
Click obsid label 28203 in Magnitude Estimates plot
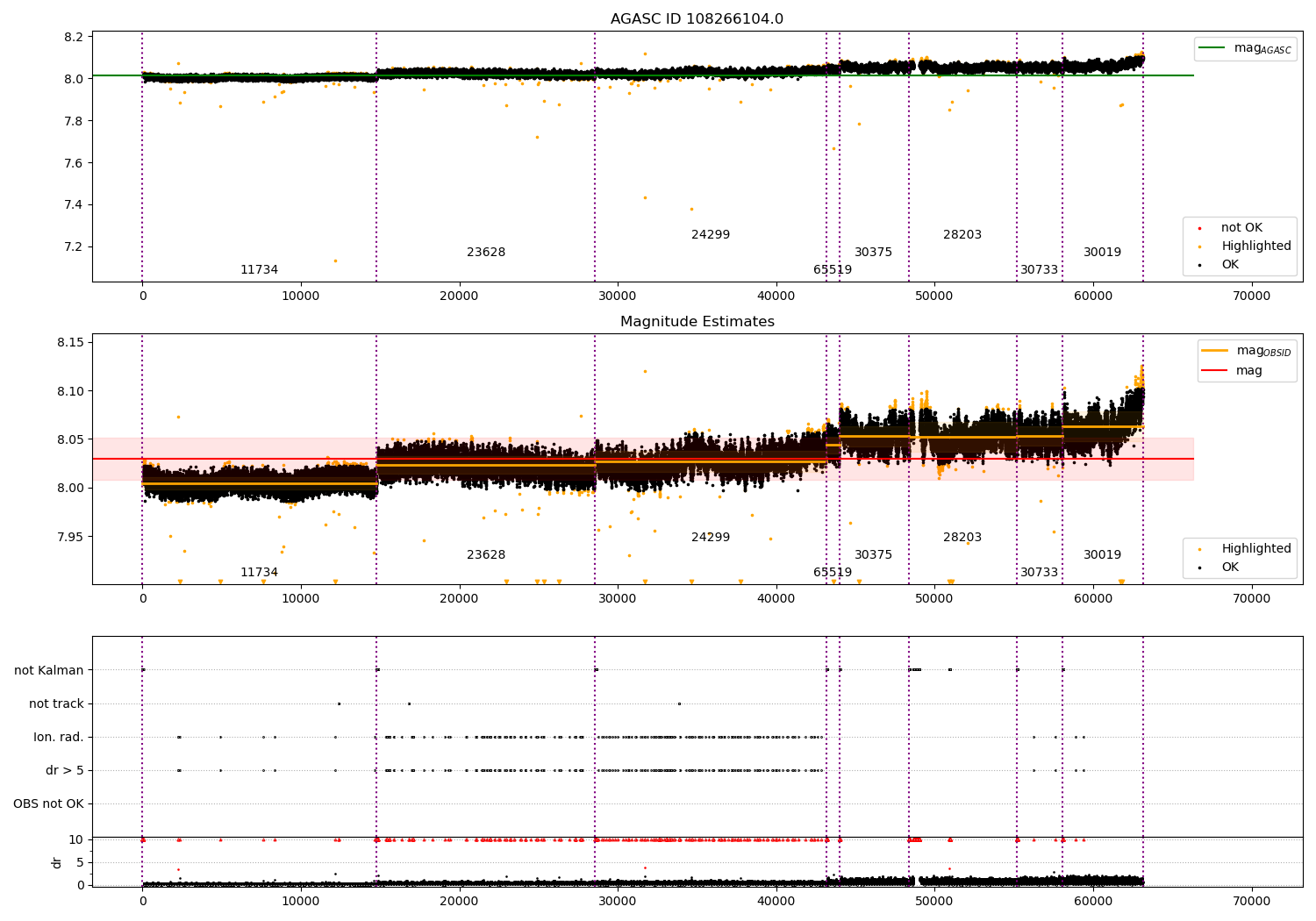click(x=962, y=538)
